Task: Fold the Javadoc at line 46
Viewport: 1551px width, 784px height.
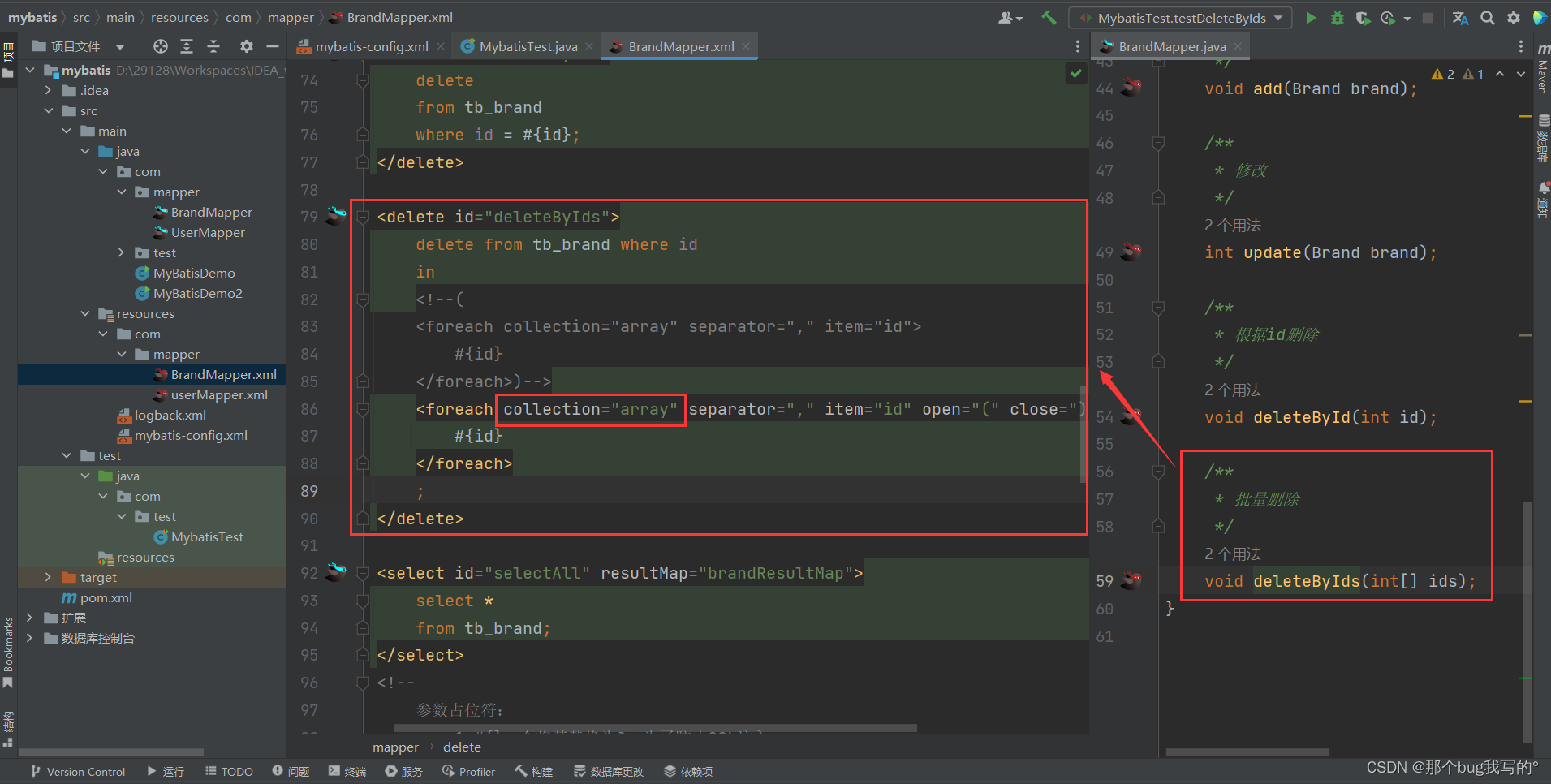Action: [x=1158, y=143]
